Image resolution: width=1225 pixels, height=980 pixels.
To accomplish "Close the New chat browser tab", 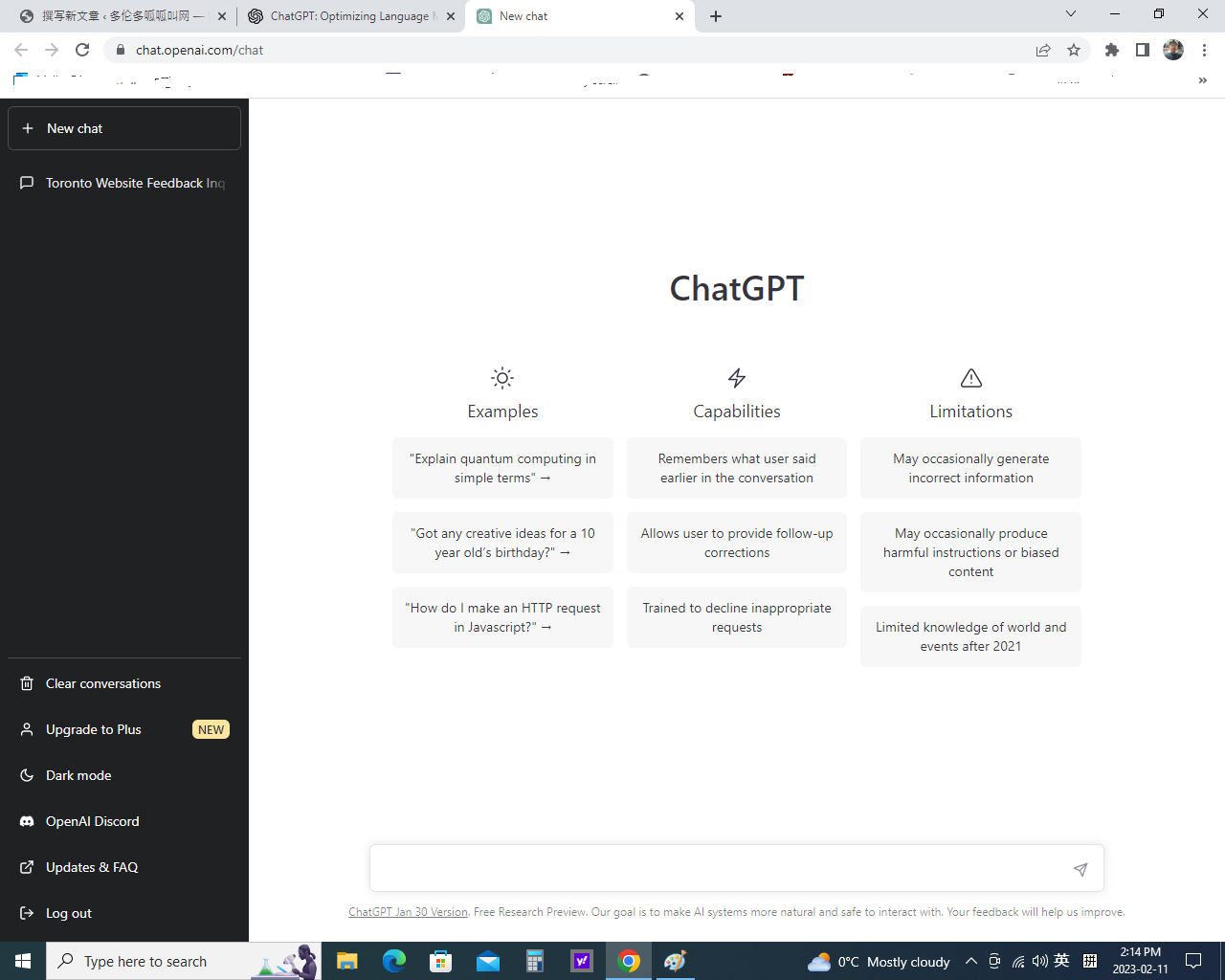I will pyautogui.click(x=679, y=16).
